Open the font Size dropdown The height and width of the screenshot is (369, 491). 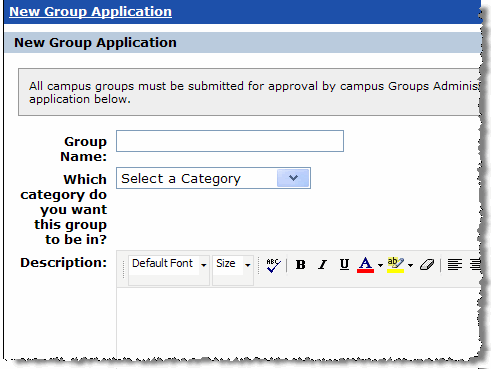233,270
